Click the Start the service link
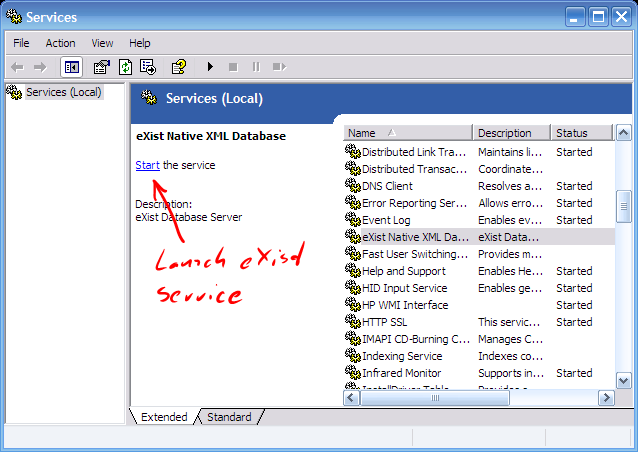This screenshot has height=452, width=638. [x=147, y=165]
